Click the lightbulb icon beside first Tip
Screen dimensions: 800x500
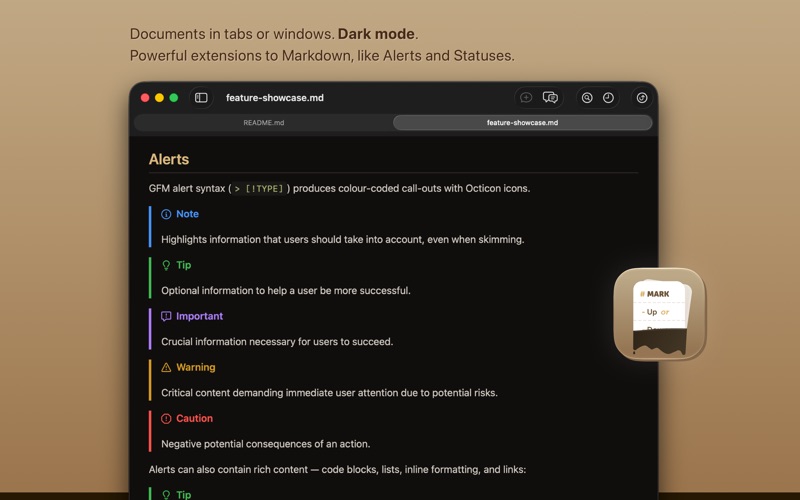pos(166,265)
